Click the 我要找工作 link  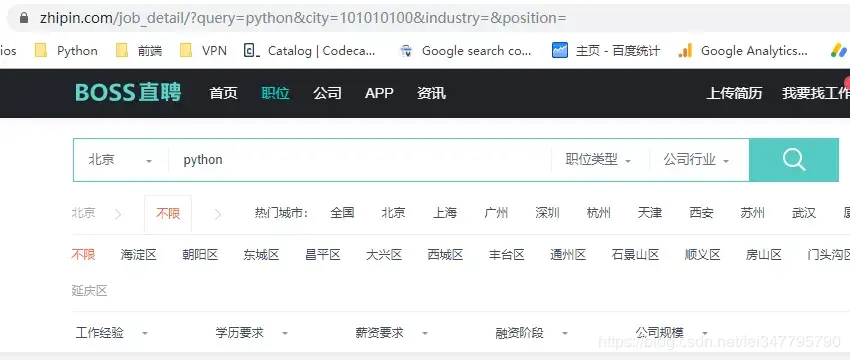[816, 93]
